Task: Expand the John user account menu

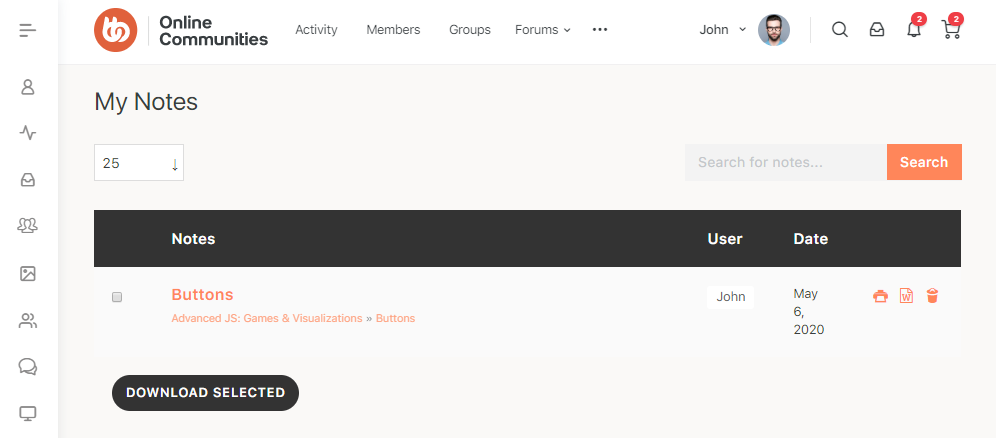Action: tap(723, 30)
